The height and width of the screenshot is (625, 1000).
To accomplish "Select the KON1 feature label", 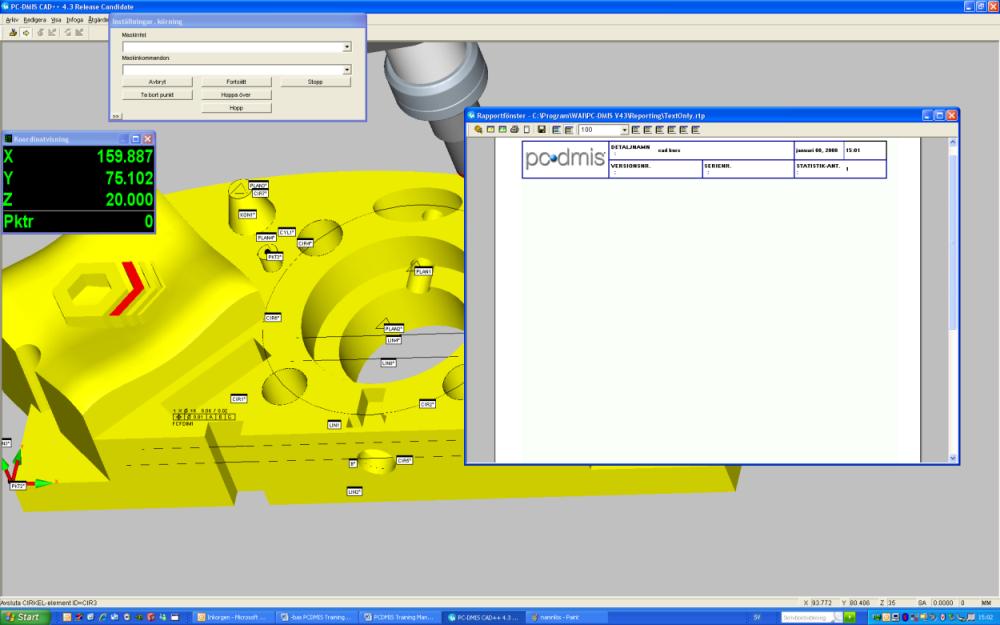I will click(x=247, y=215).
